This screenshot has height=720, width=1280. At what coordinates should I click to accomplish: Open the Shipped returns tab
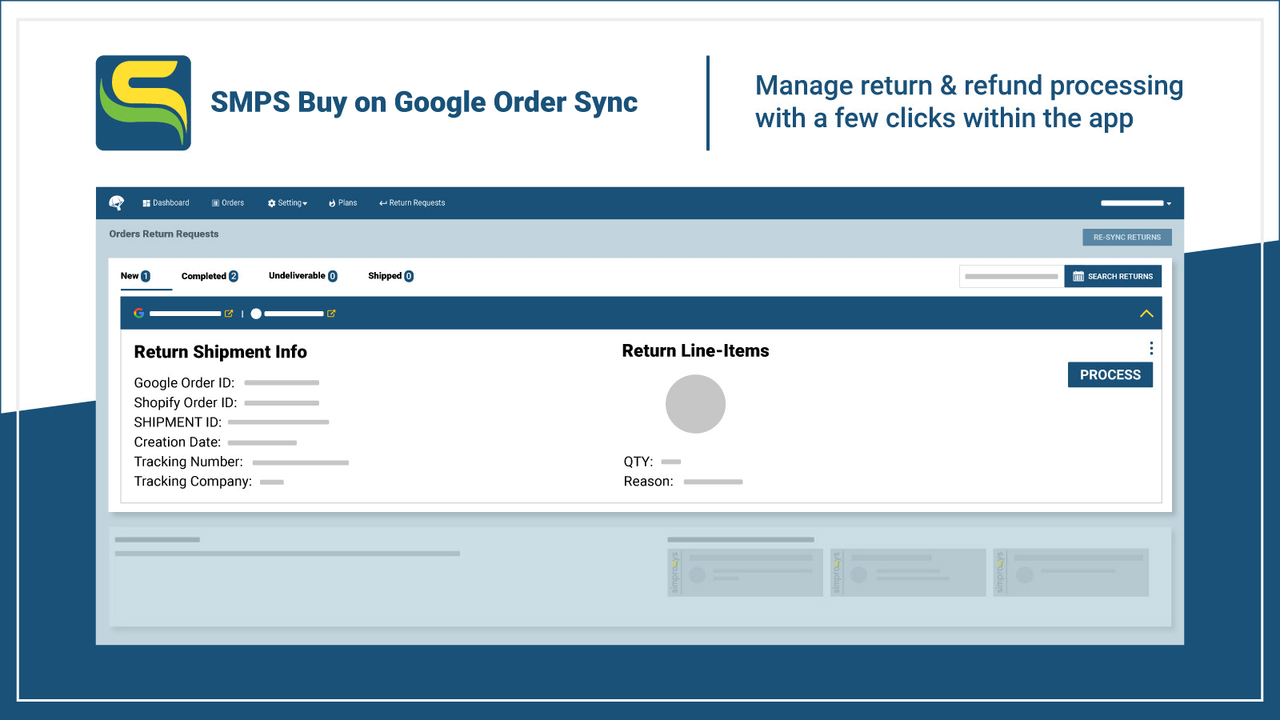tap(389, 275)
